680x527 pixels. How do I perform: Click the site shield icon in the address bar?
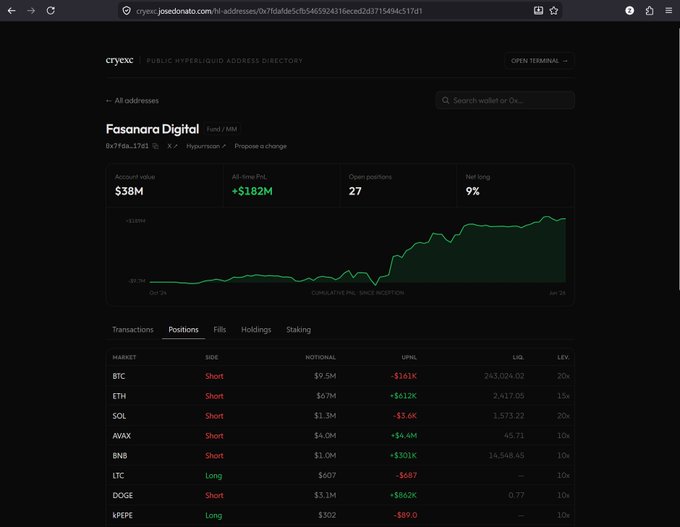click(x=126, y=11)
